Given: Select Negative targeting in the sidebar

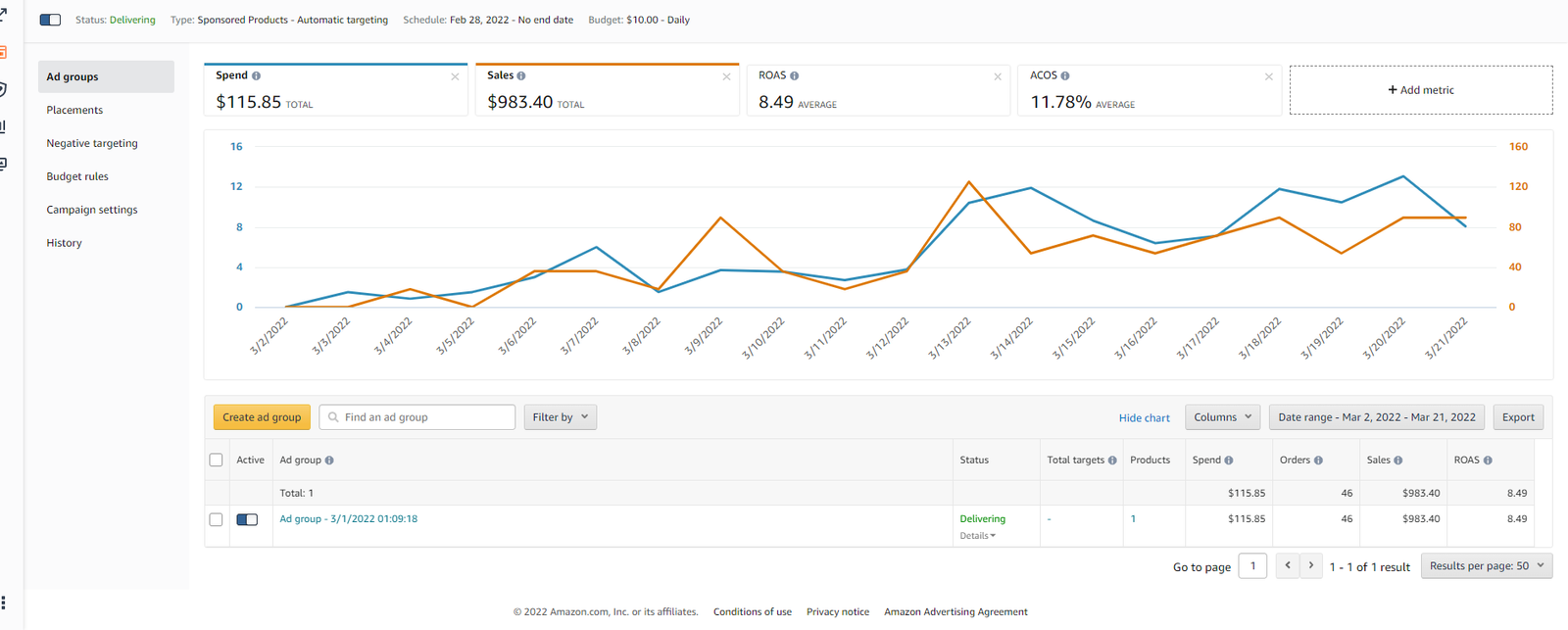Looking at the screenshot, I should click(x=92, y=143).
